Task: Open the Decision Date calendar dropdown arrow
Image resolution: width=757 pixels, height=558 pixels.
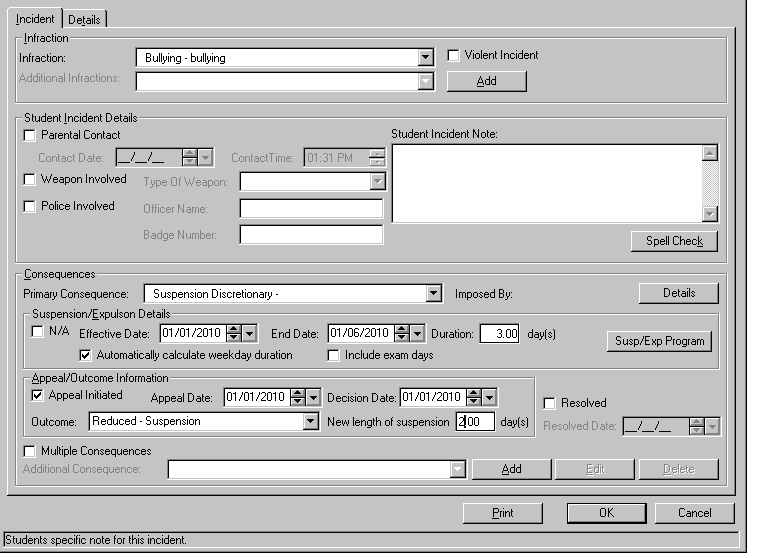Action: [x=490, y=398]
